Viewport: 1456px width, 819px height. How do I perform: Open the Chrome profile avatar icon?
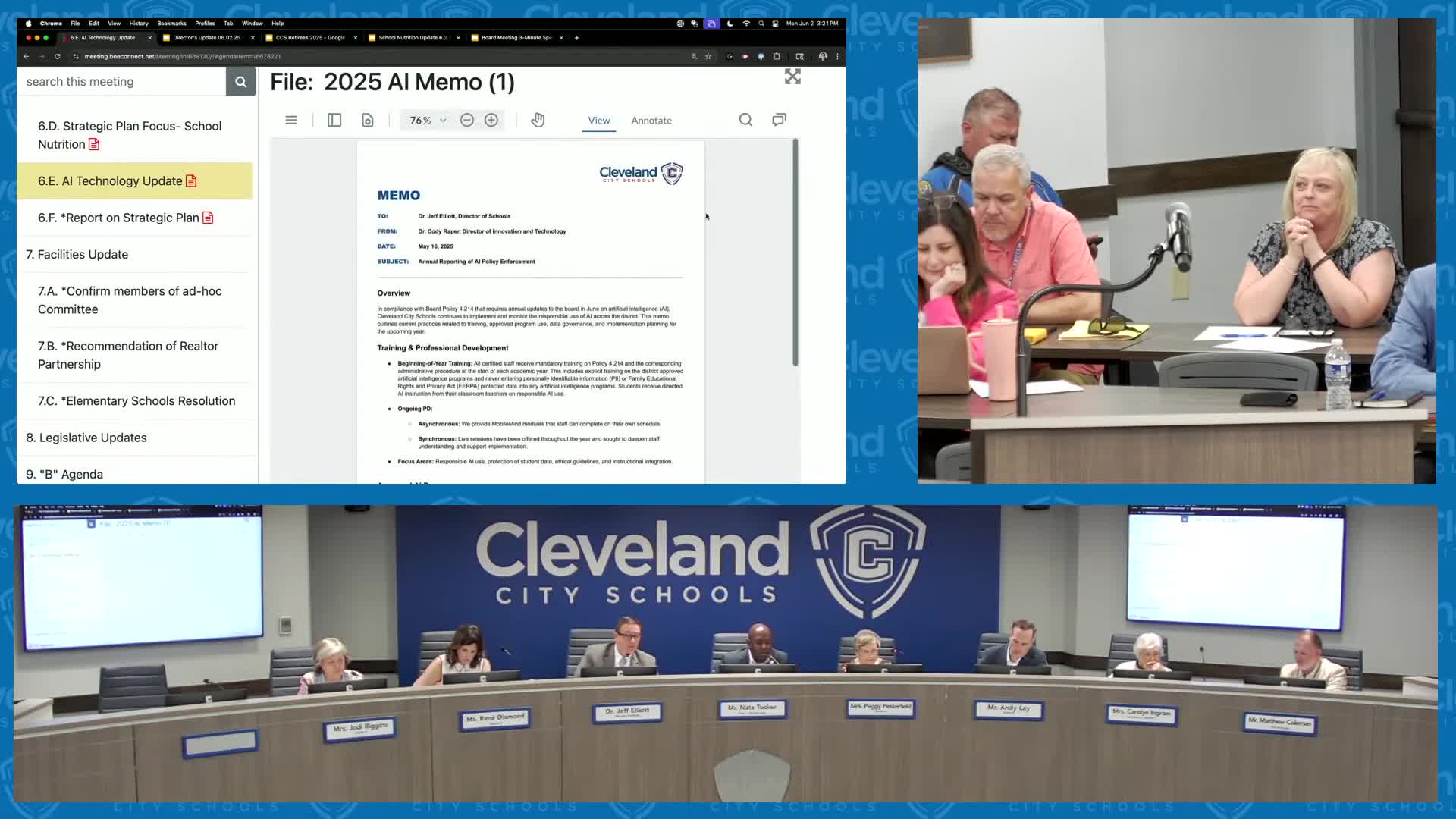(823, 56)
